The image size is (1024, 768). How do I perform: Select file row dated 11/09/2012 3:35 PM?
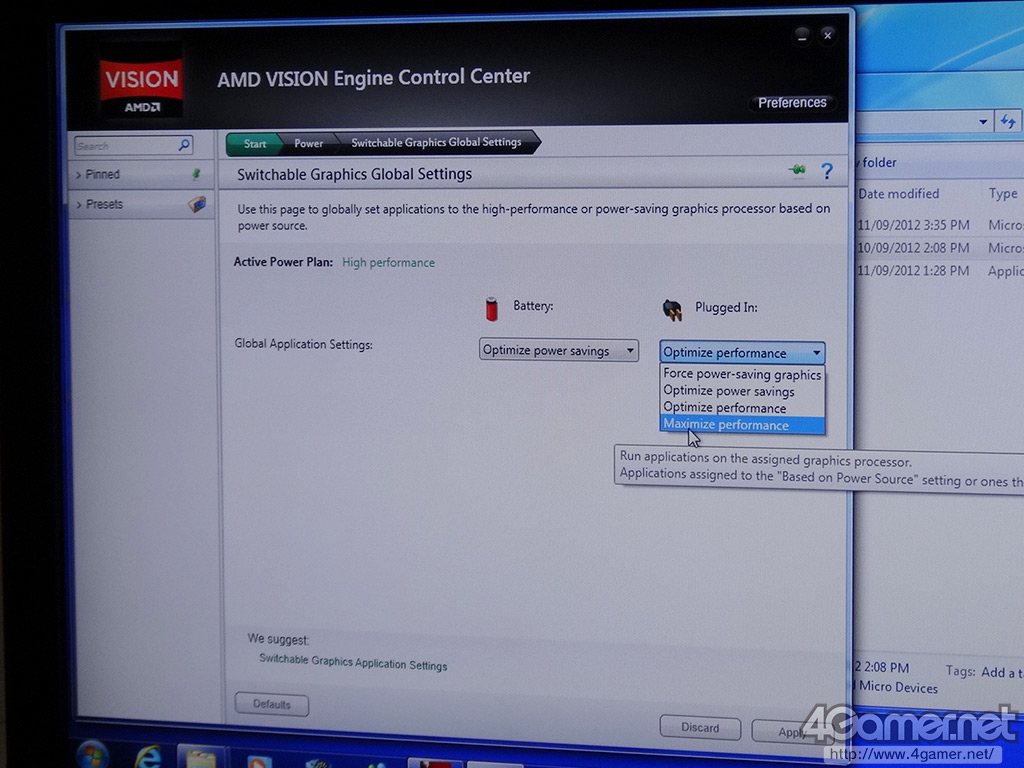pyautogui.click(x=940, y=225)
